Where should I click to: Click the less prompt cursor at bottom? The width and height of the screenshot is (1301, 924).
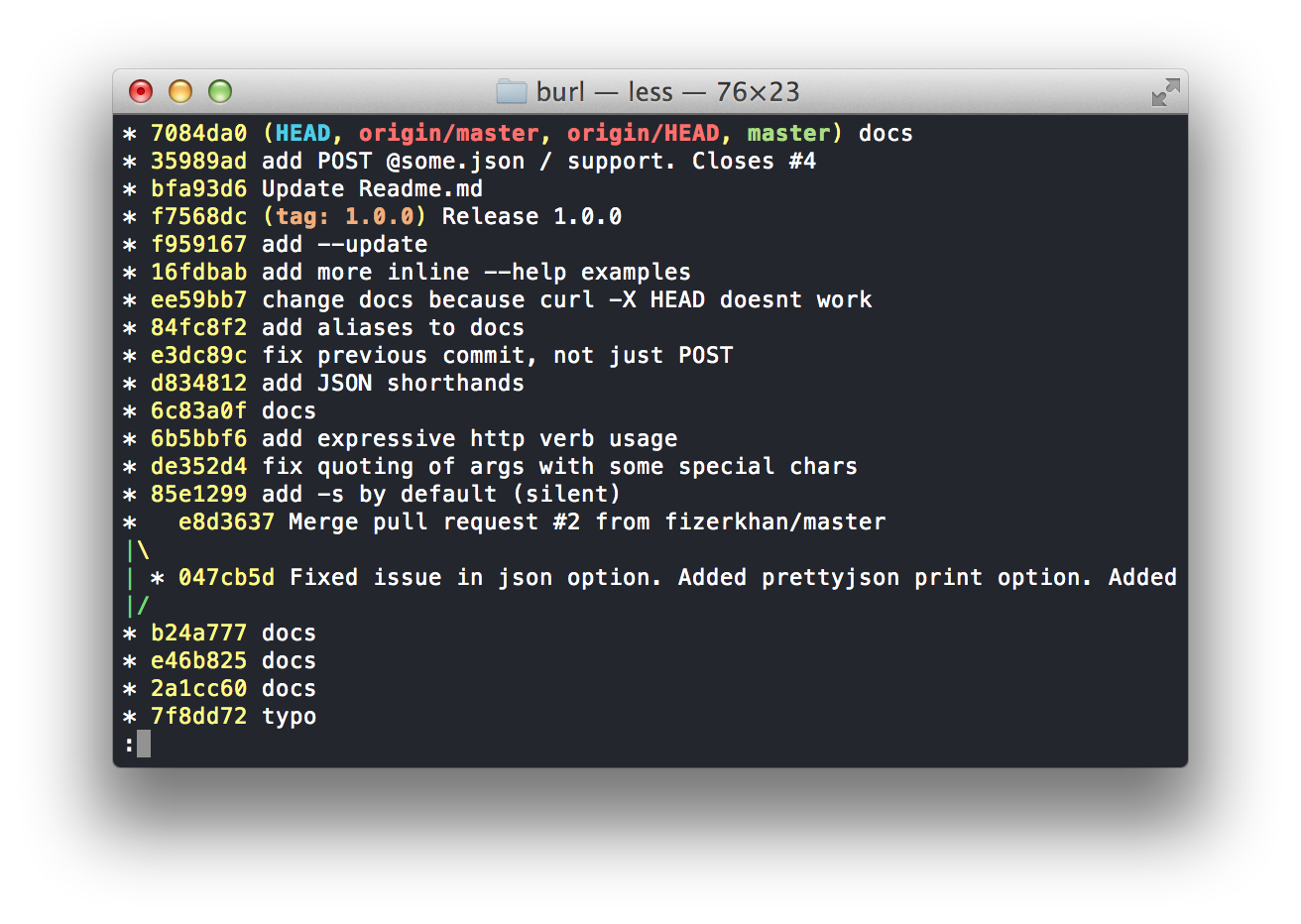[144, 744]
